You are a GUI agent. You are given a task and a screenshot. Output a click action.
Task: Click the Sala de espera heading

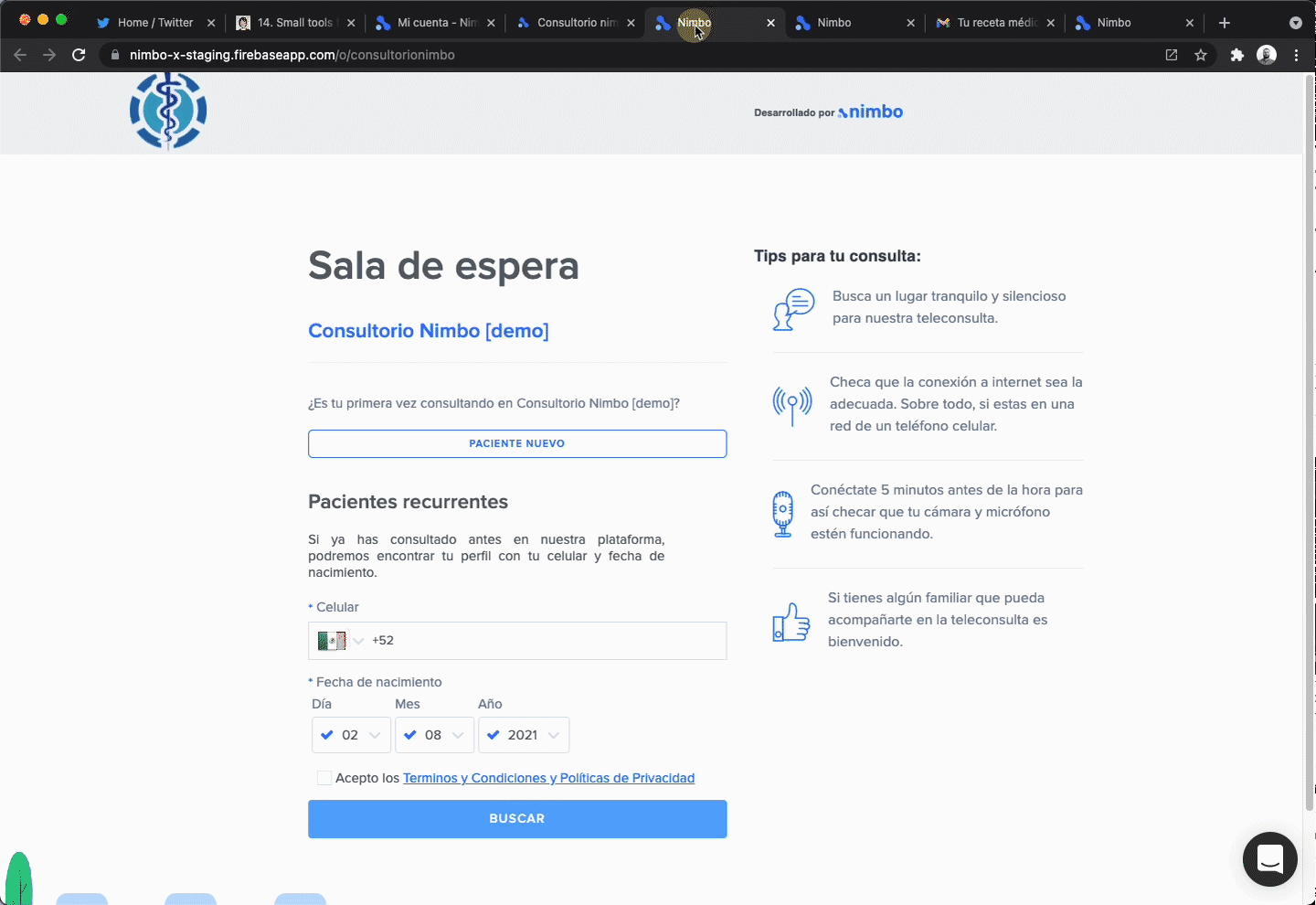pos(443,266)
